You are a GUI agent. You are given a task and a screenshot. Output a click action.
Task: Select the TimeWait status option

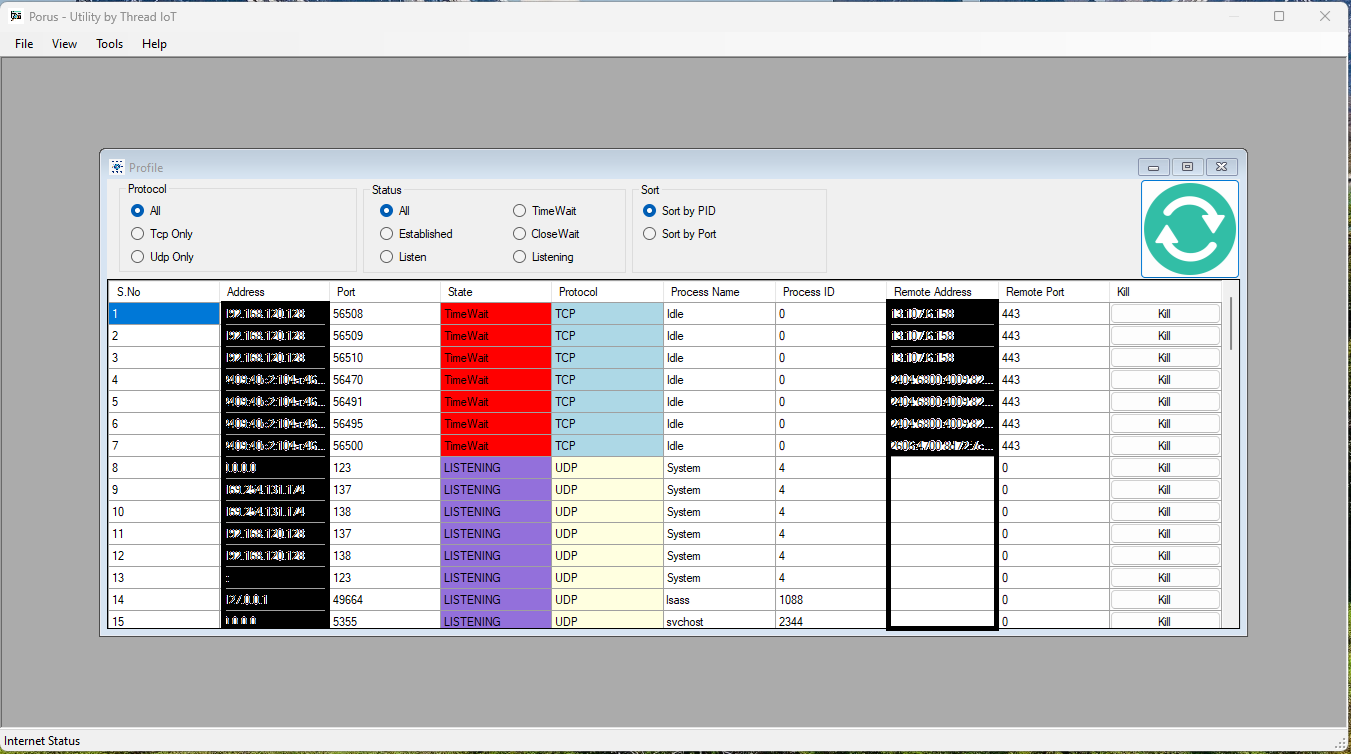tap(519, 210)
